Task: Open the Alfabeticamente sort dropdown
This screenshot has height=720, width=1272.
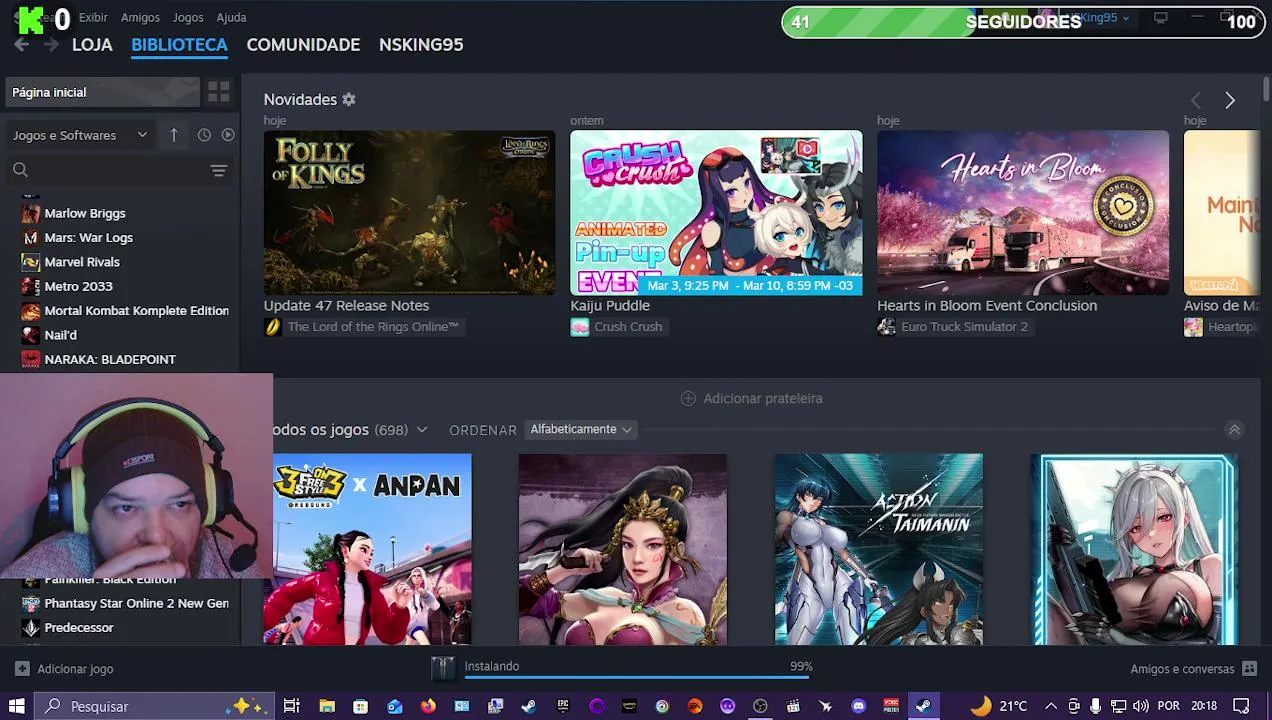Action: [581, 429]
